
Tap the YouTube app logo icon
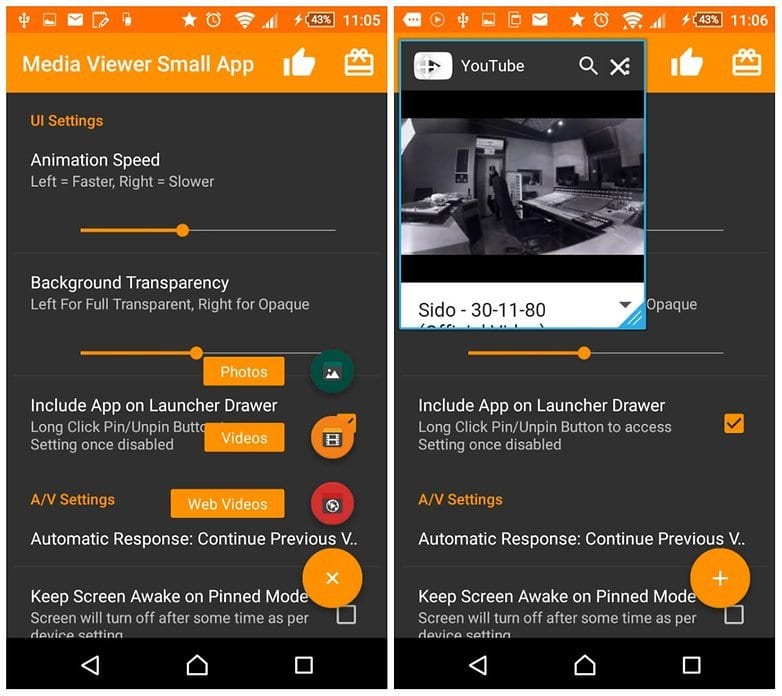pos(433,65)
